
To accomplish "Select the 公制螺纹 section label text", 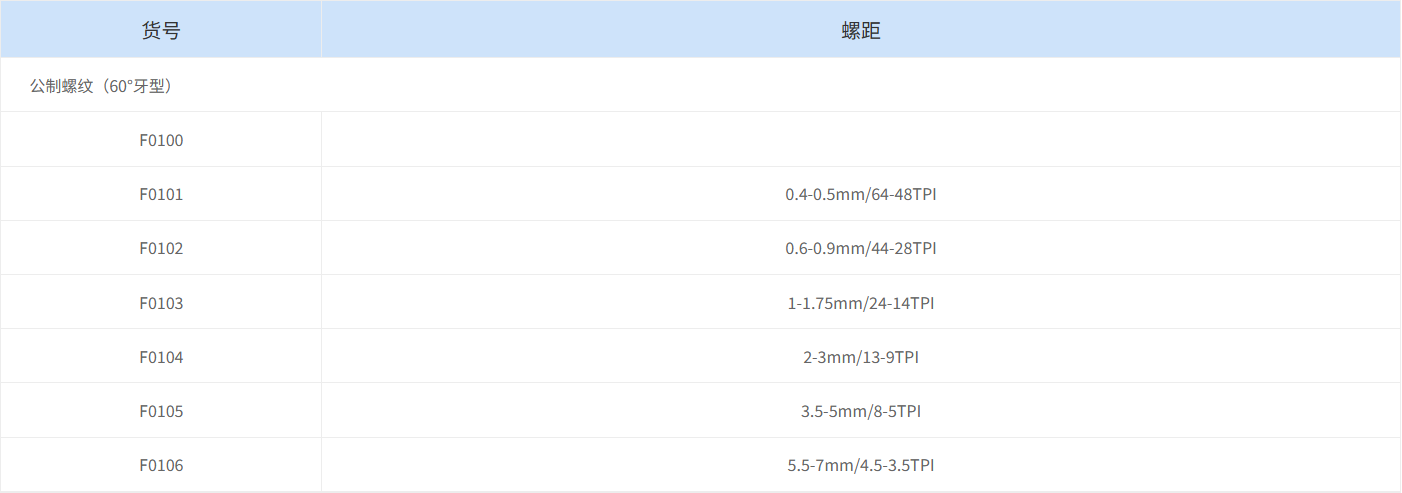I will (x=61, y=86).
